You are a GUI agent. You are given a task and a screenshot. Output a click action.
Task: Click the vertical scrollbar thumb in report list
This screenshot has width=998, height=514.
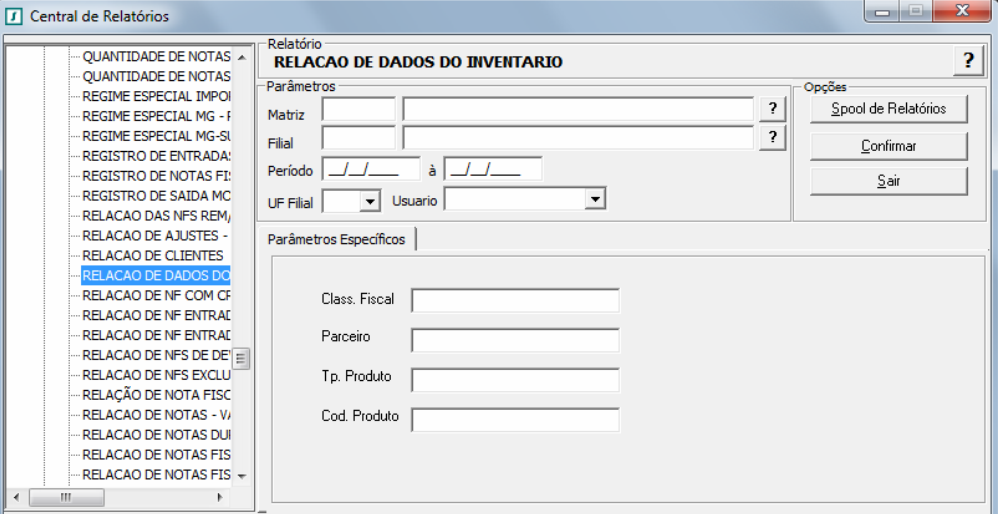(241, 359)
